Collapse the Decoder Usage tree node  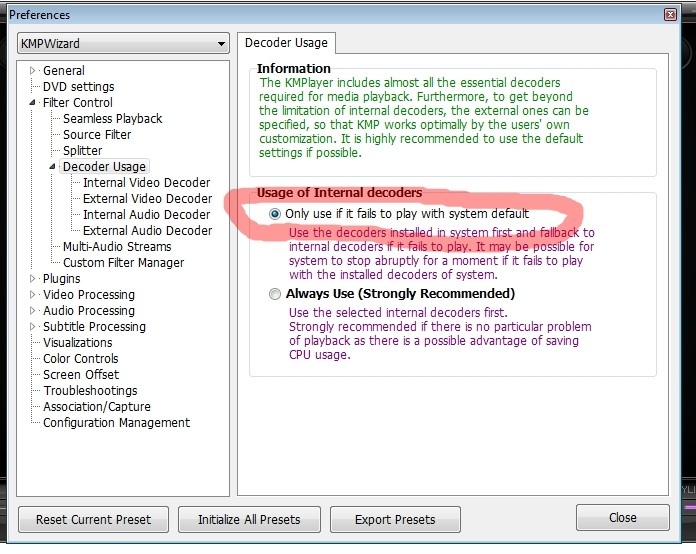pyautogui.click(x=52, y=166)
